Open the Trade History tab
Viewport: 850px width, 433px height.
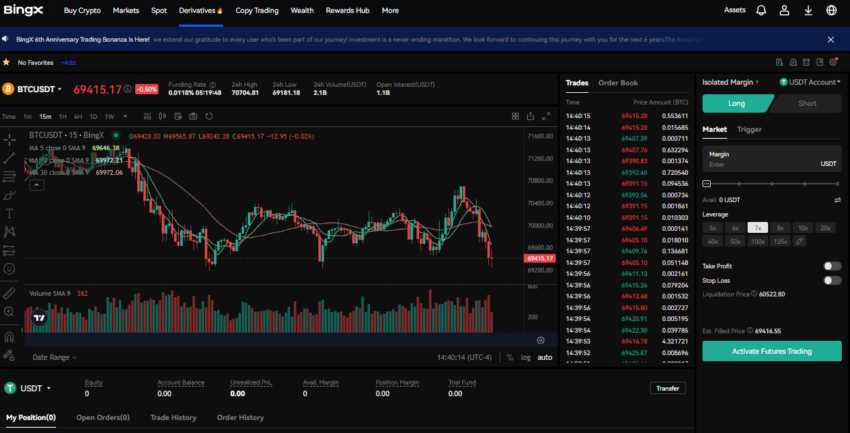[173, 417]
